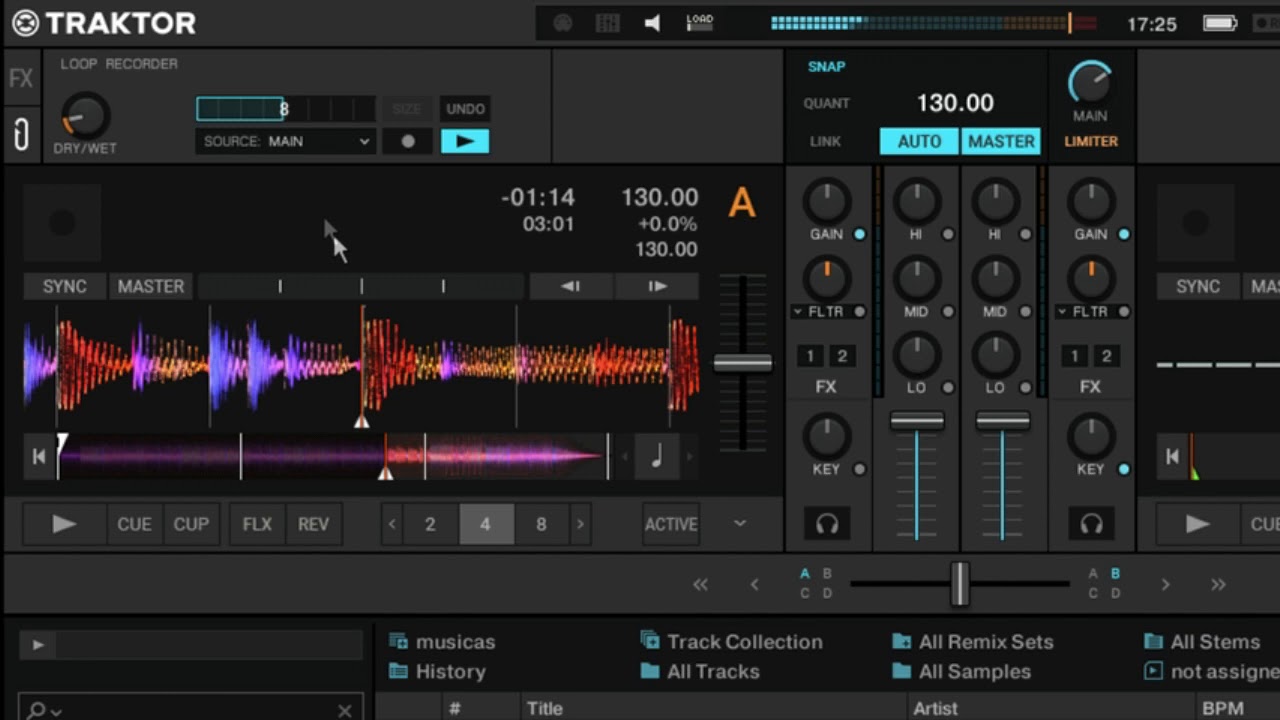1280x720 pixels.
Task: Play deck B
Action: (x=1197, y=524)
